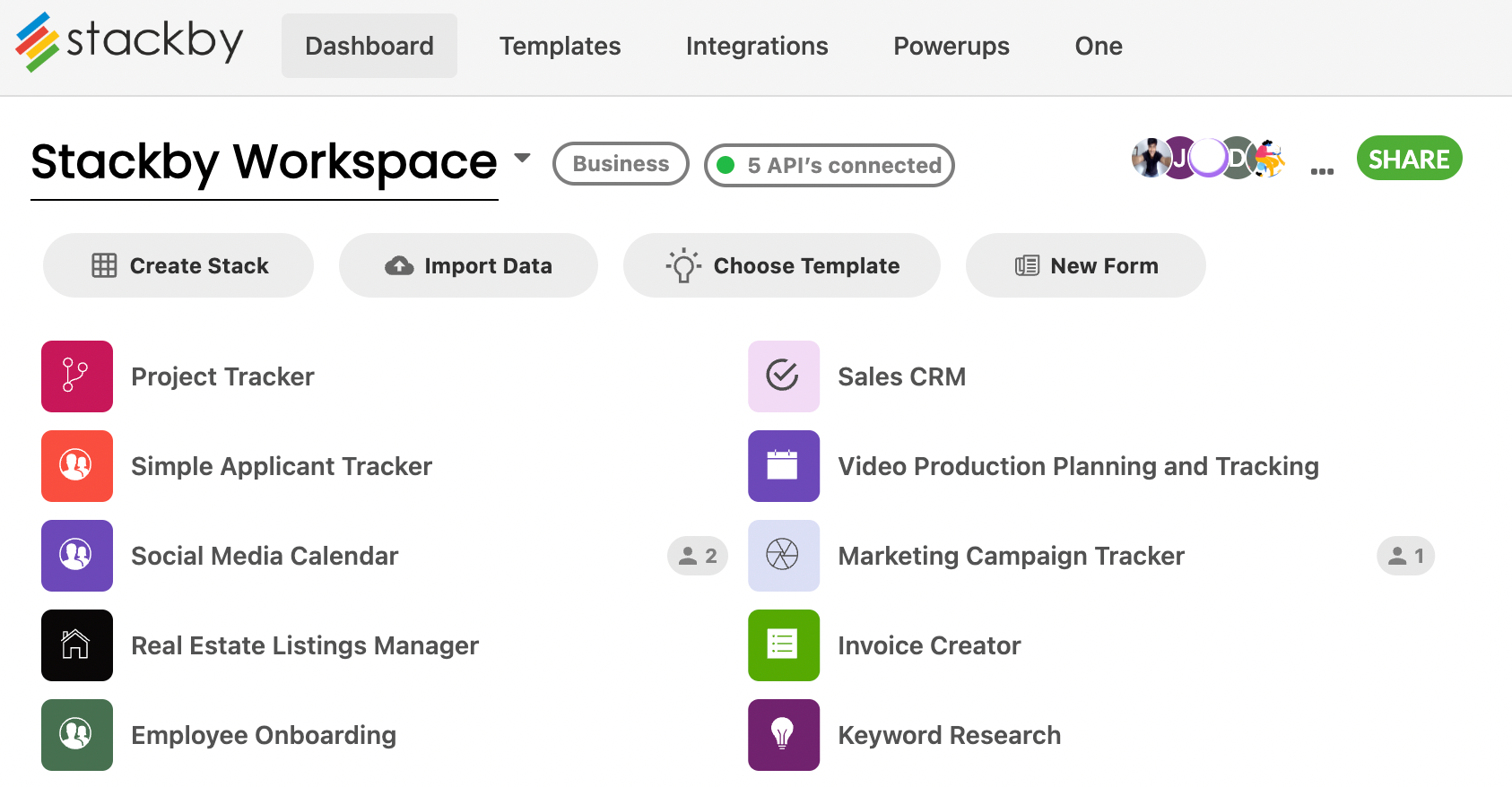Click the Import Data button

(x=468, y=265)
